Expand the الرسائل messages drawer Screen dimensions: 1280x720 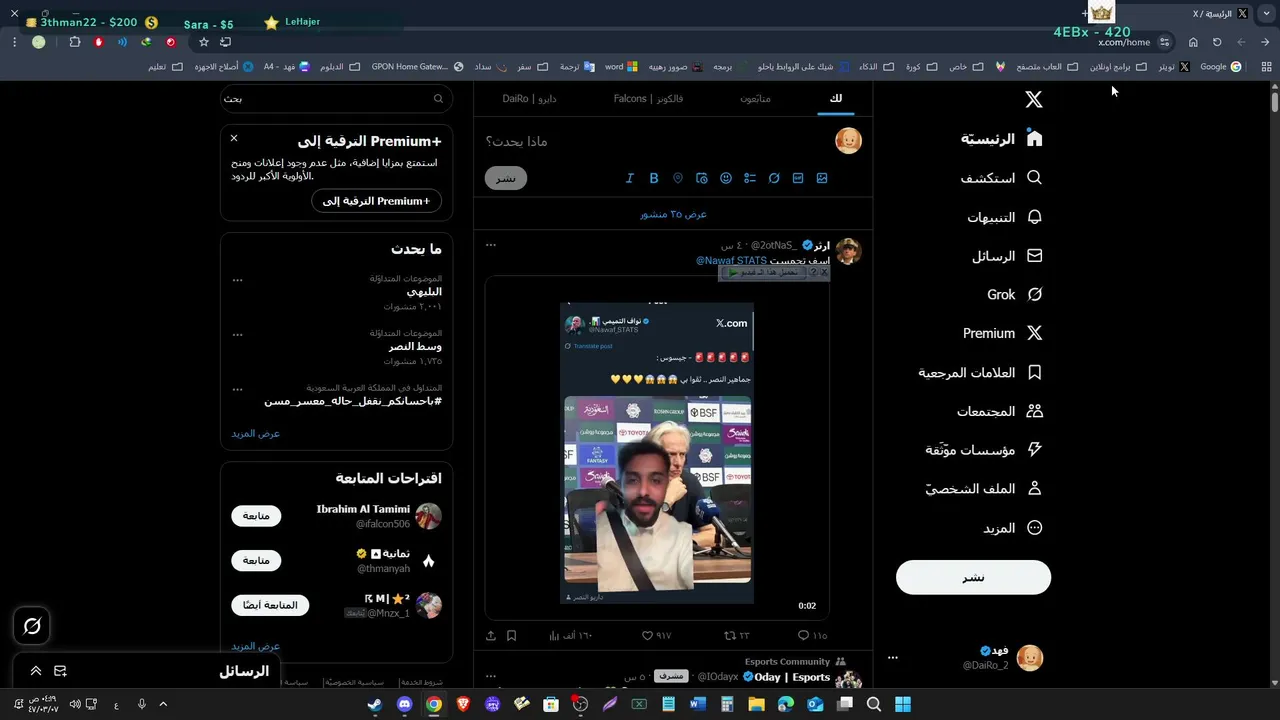(x=36, y=671)
